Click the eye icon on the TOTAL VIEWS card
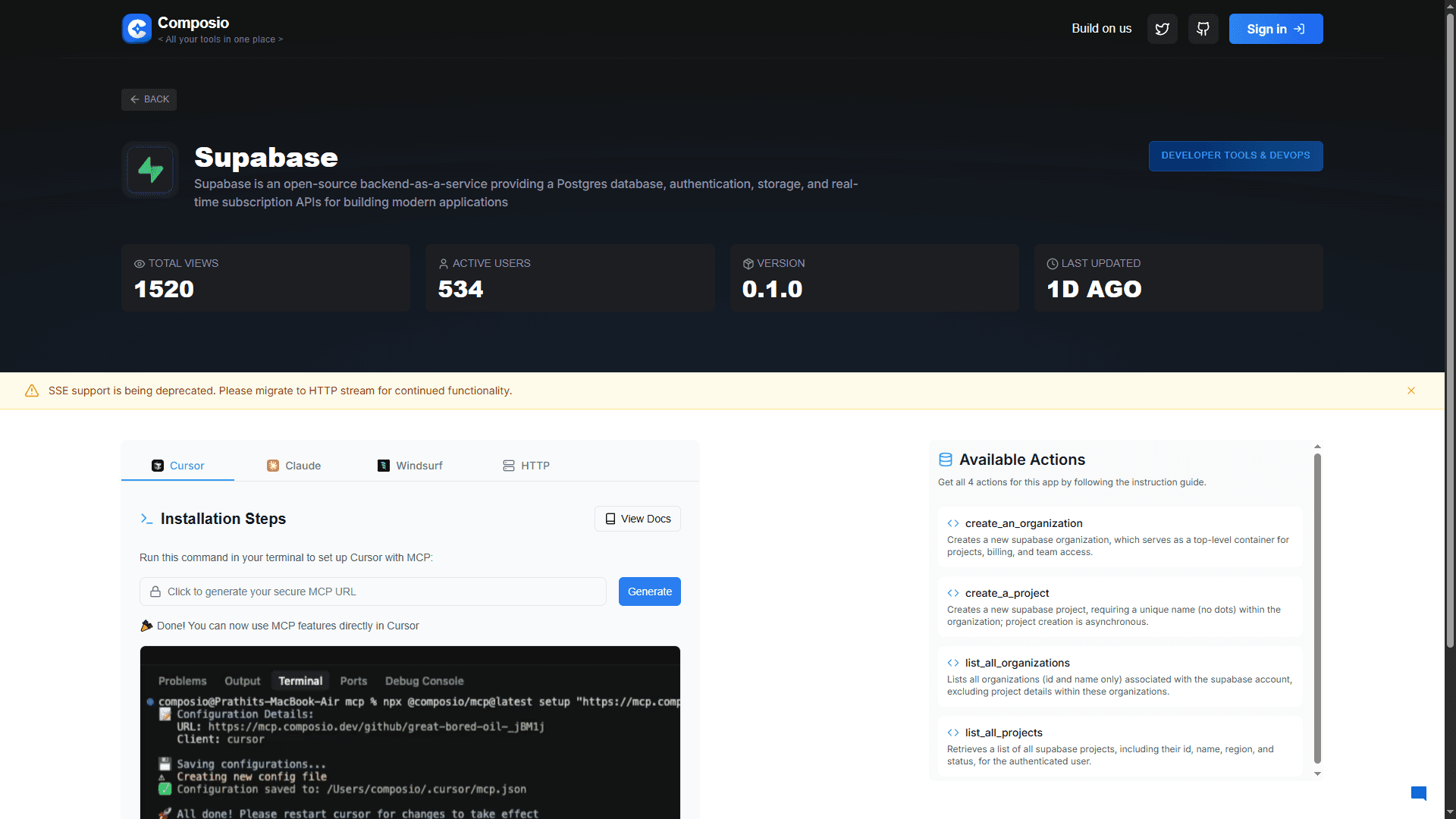The height and width of the screenshot is (819, 1456). click(139, 263)
